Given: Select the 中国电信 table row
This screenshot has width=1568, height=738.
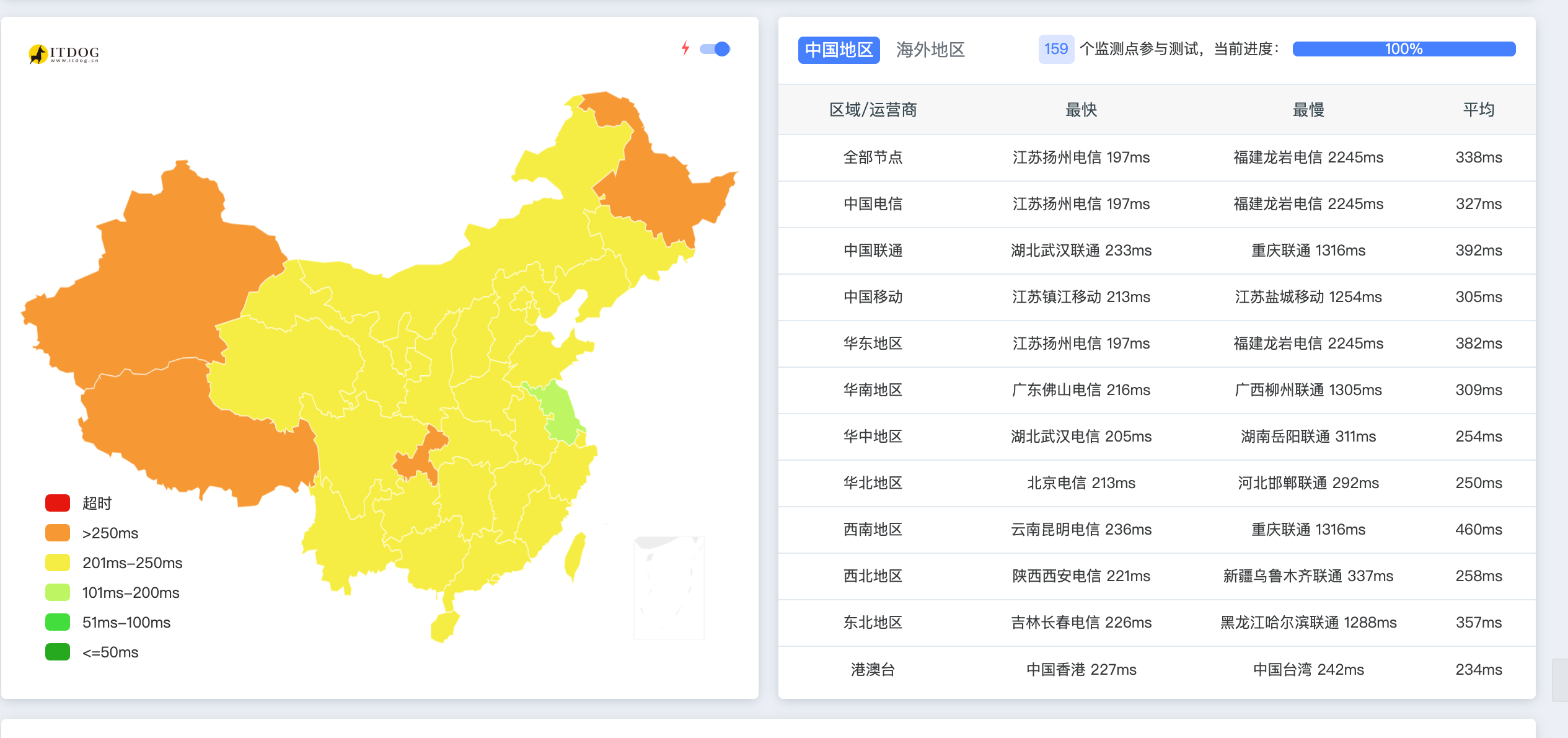Looking at the screenshot, I should [872, 204].
